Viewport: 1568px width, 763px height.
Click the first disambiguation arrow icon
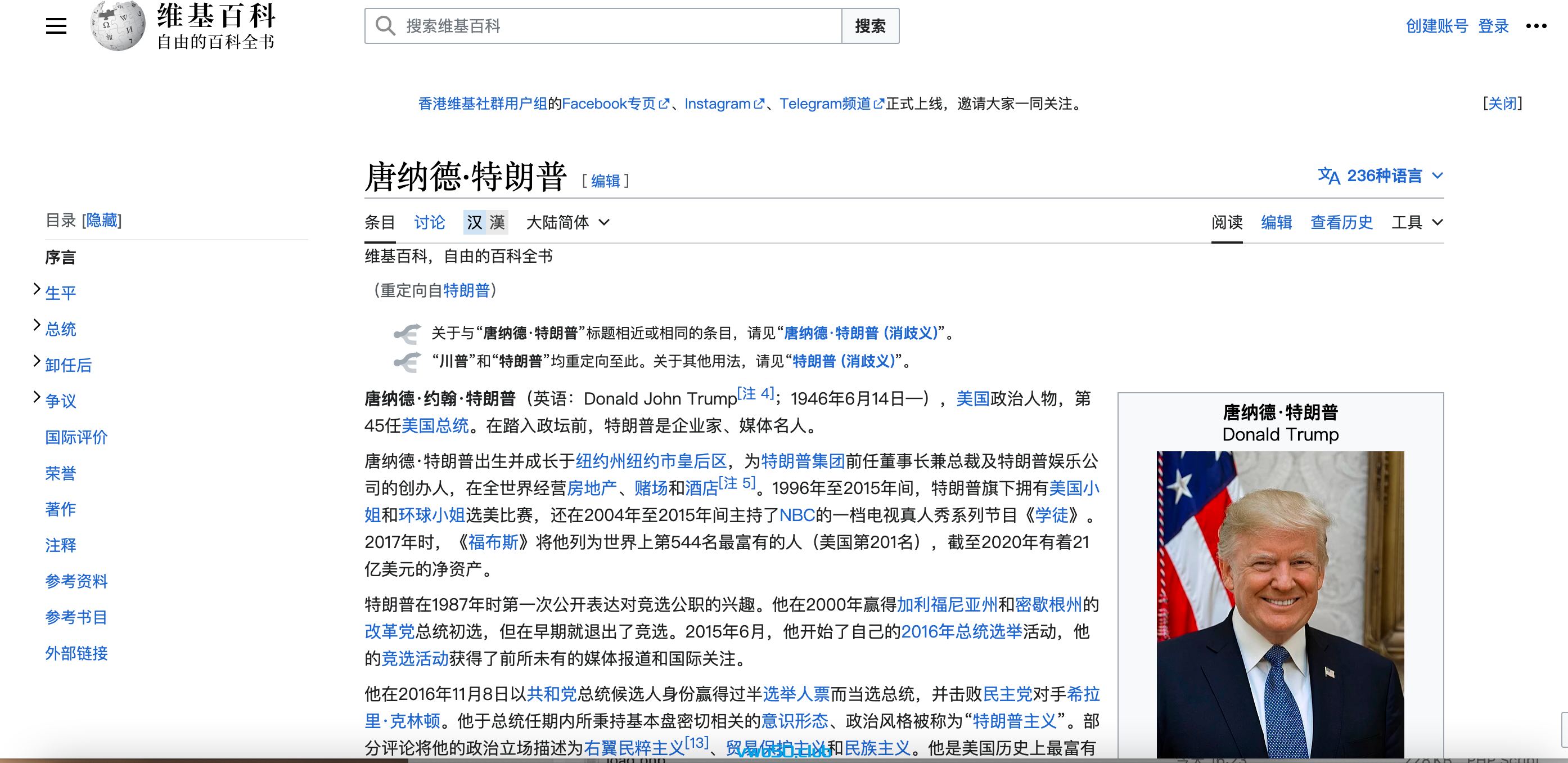click(407, 333)
